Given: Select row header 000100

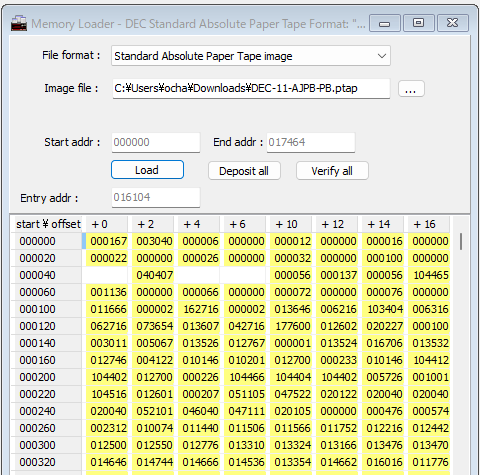Looking at the screenshot, I should tap(46, 309).
